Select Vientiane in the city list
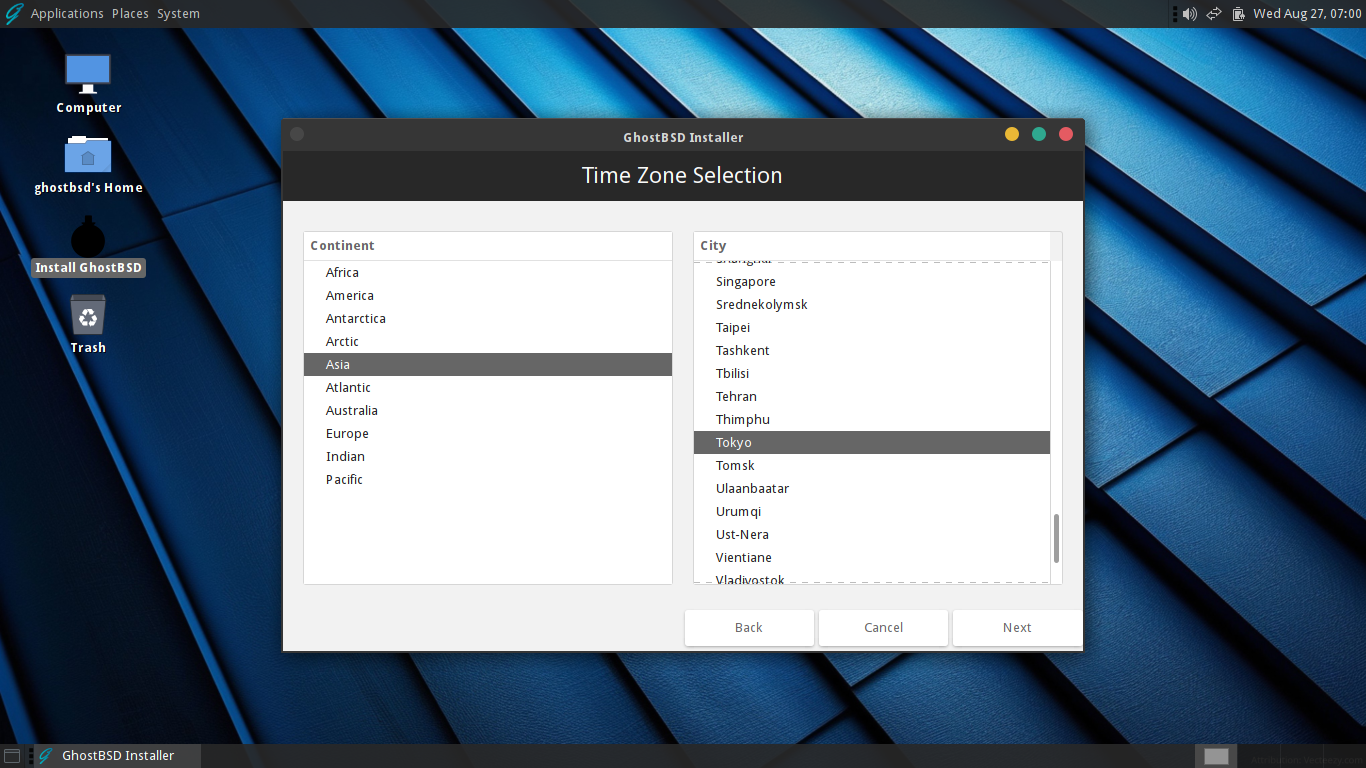The height and width of the screenshot is (768, 1366). coord(872,558)
